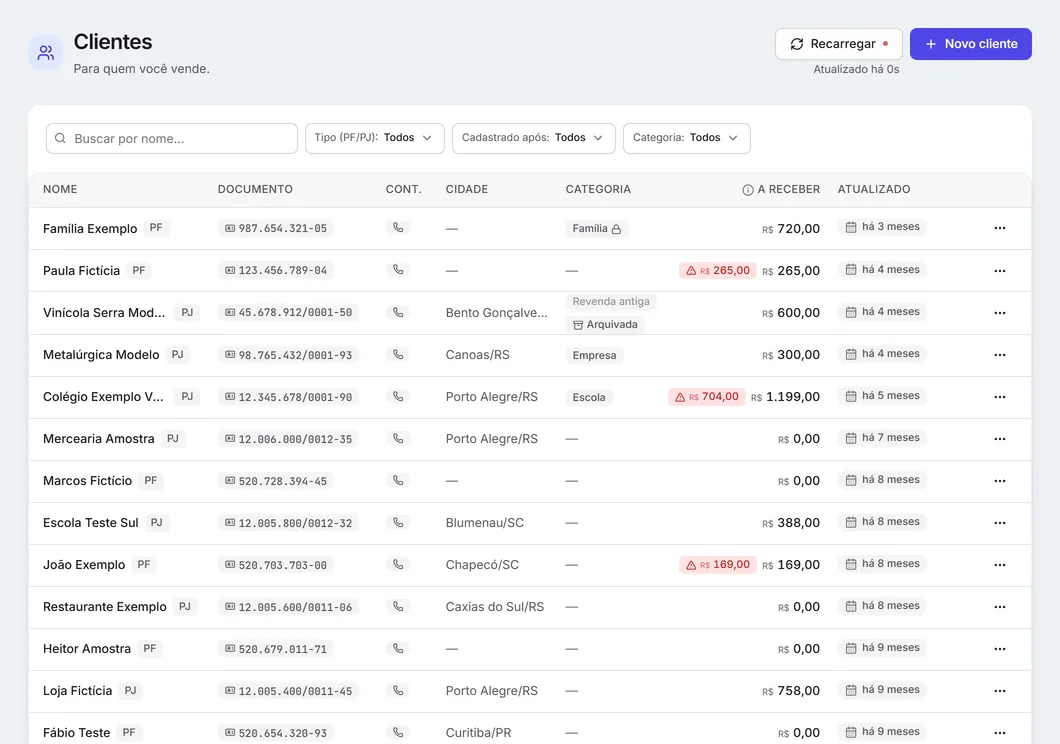Click the há 5 meses updated badge
Viewport: 1060px width, 744px height.
click(882, 396)
